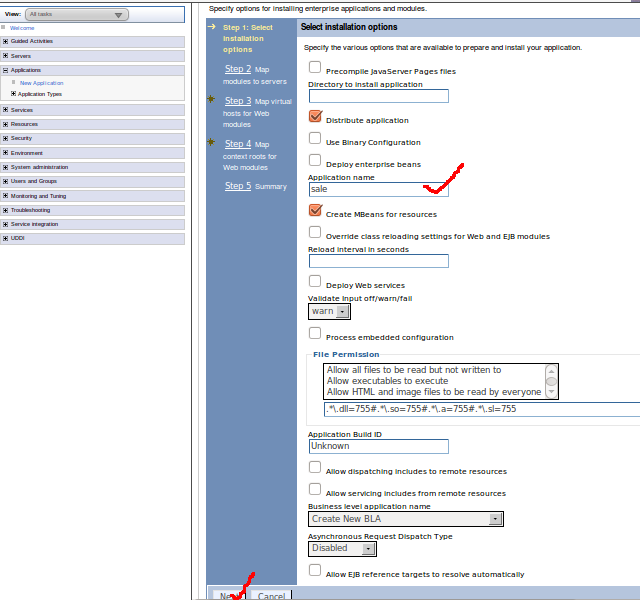Image resolution: width=640 pixels, height=600 pixels.
Task: Select Allow all files to be read option
Action: click(x=414, y=370)
